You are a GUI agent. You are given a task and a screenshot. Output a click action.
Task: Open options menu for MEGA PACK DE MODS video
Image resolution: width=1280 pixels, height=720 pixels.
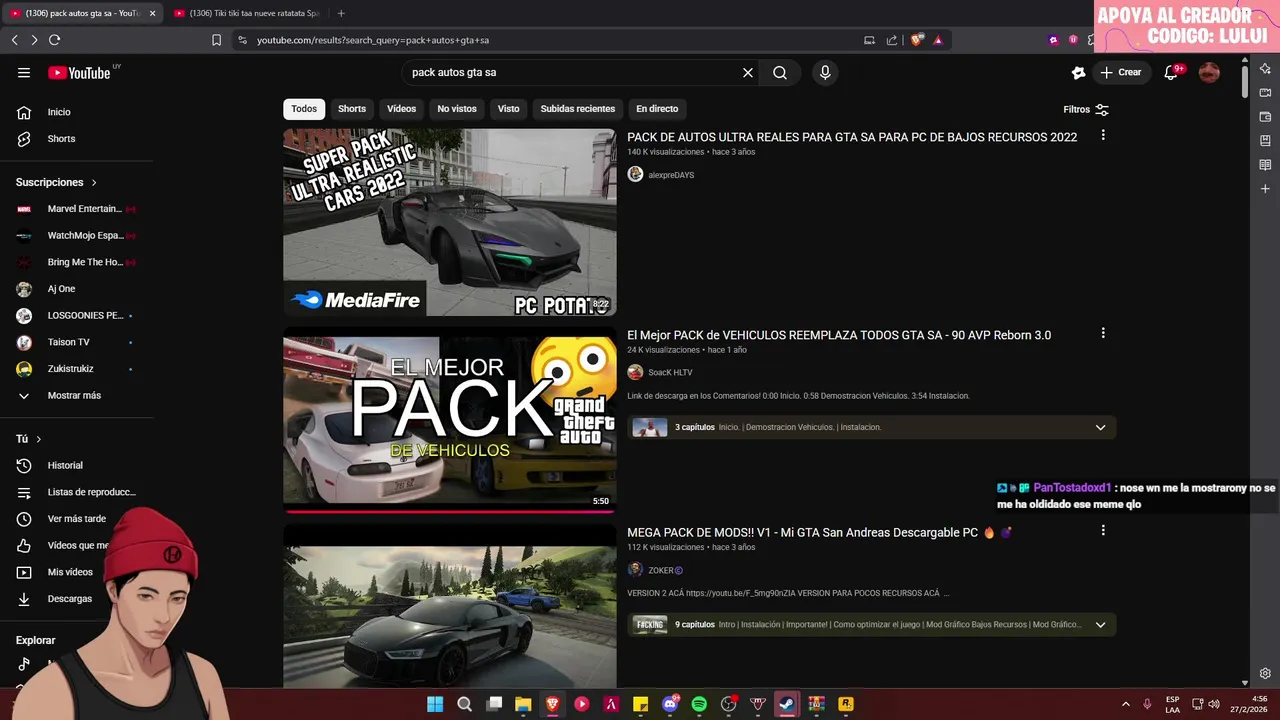point(1103,531)
